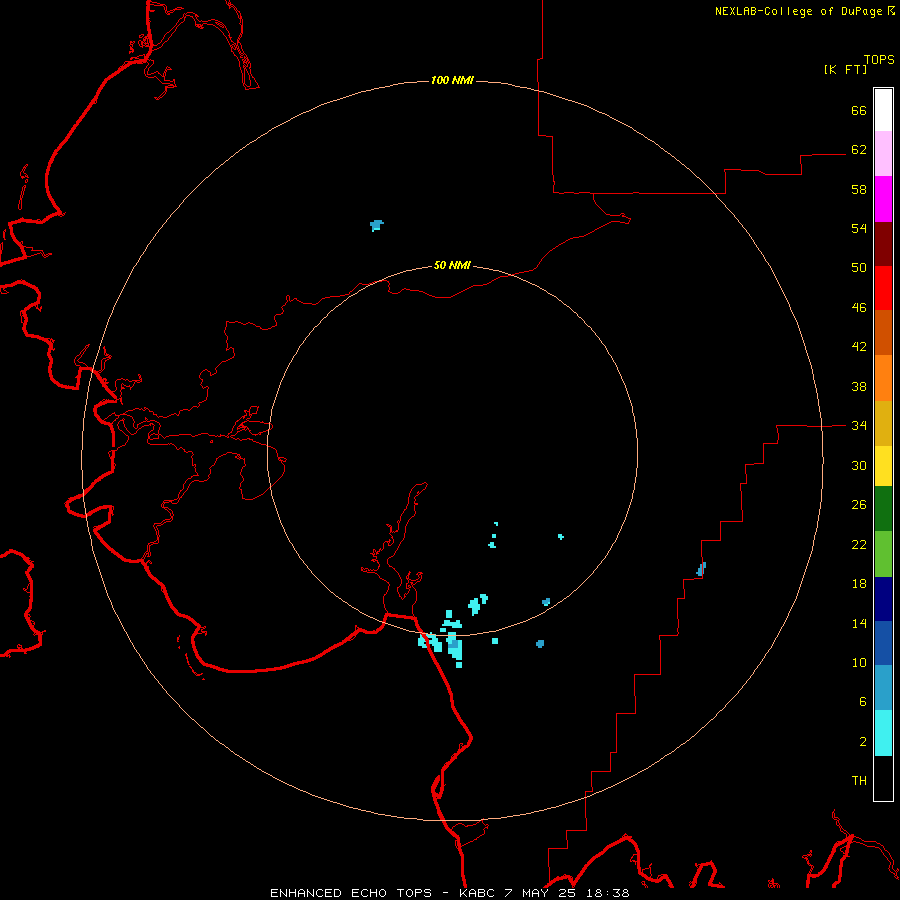Click the dark orange legend swatch
The height and width of the screenshot is (900, 900).
[x=883, y=333]
